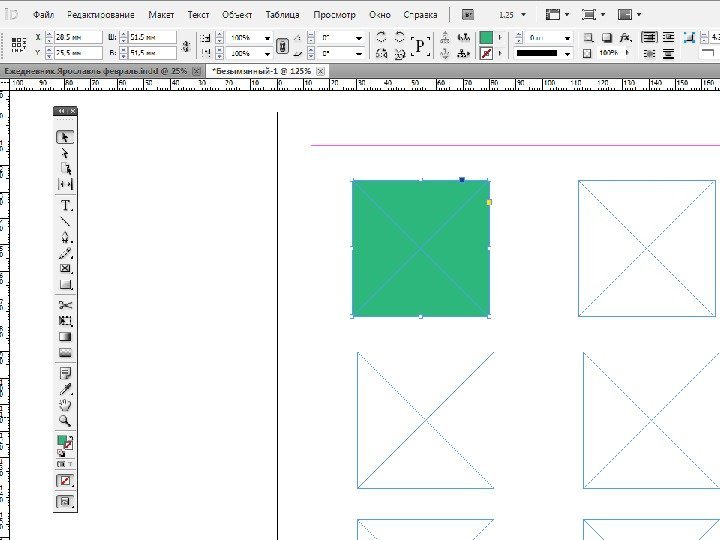Open the Объект menu

pyautogui.click(x=237, y=15)
